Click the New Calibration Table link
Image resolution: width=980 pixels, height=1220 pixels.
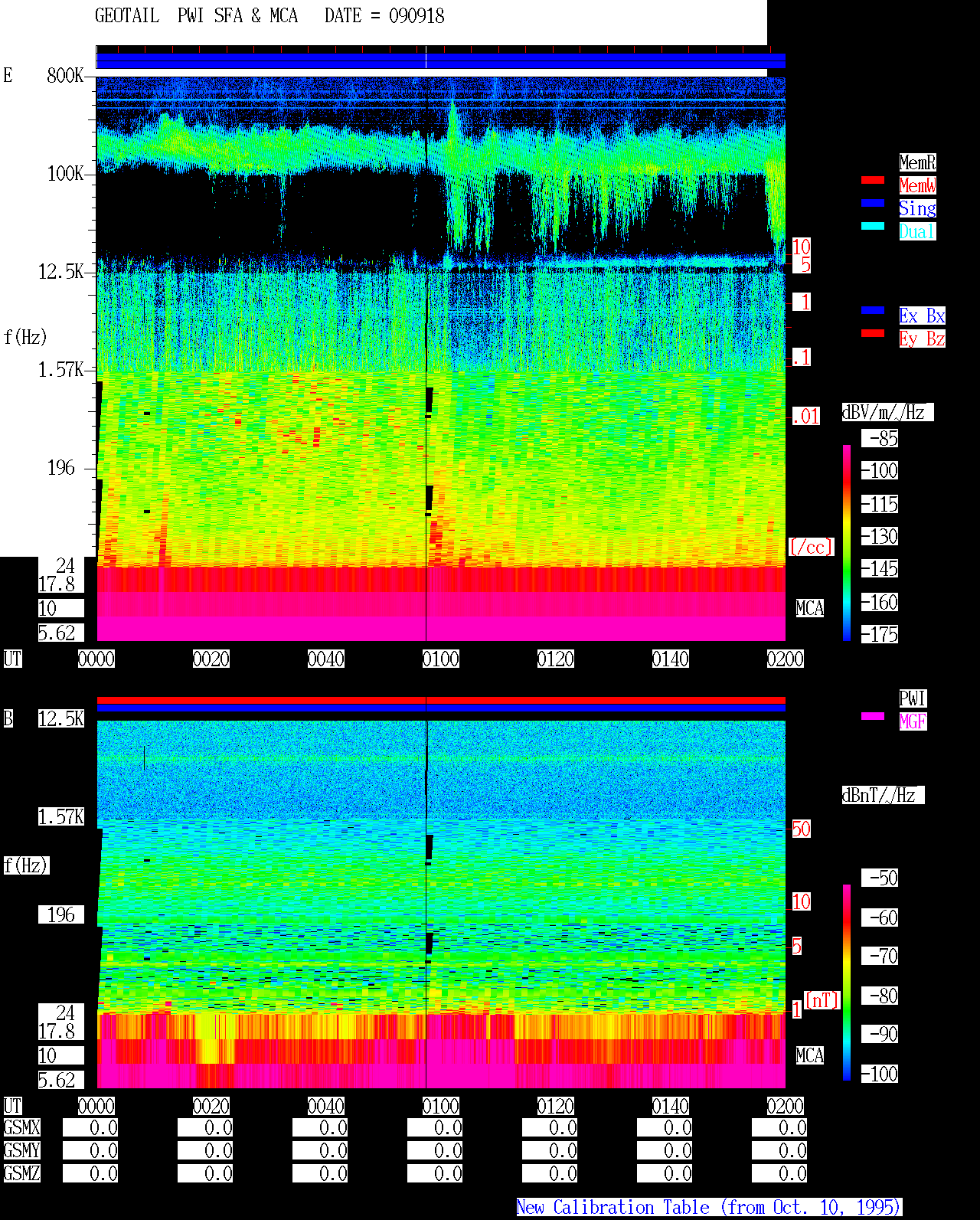pos(709,1207)
